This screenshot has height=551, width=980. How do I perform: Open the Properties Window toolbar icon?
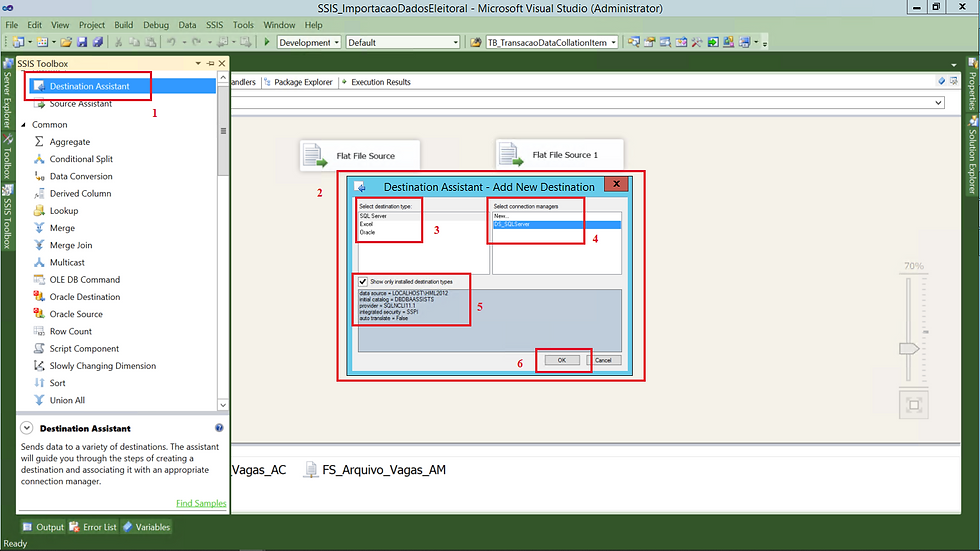coord(649,42)
